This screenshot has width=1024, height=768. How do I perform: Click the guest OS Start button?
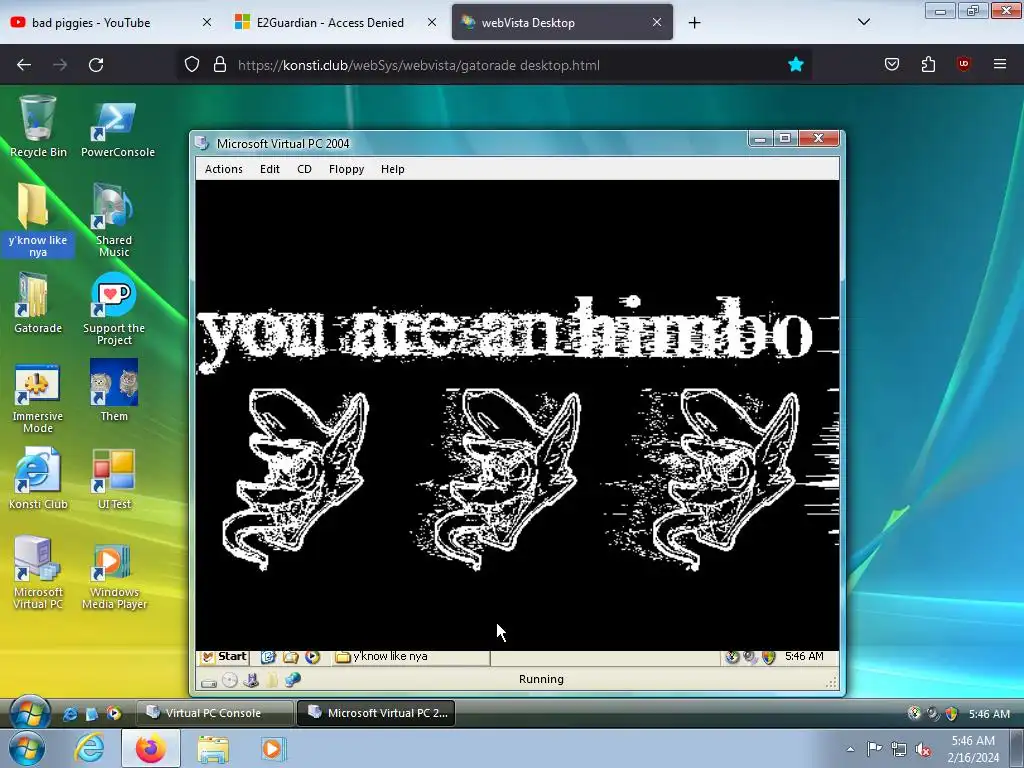coord(224,657)
